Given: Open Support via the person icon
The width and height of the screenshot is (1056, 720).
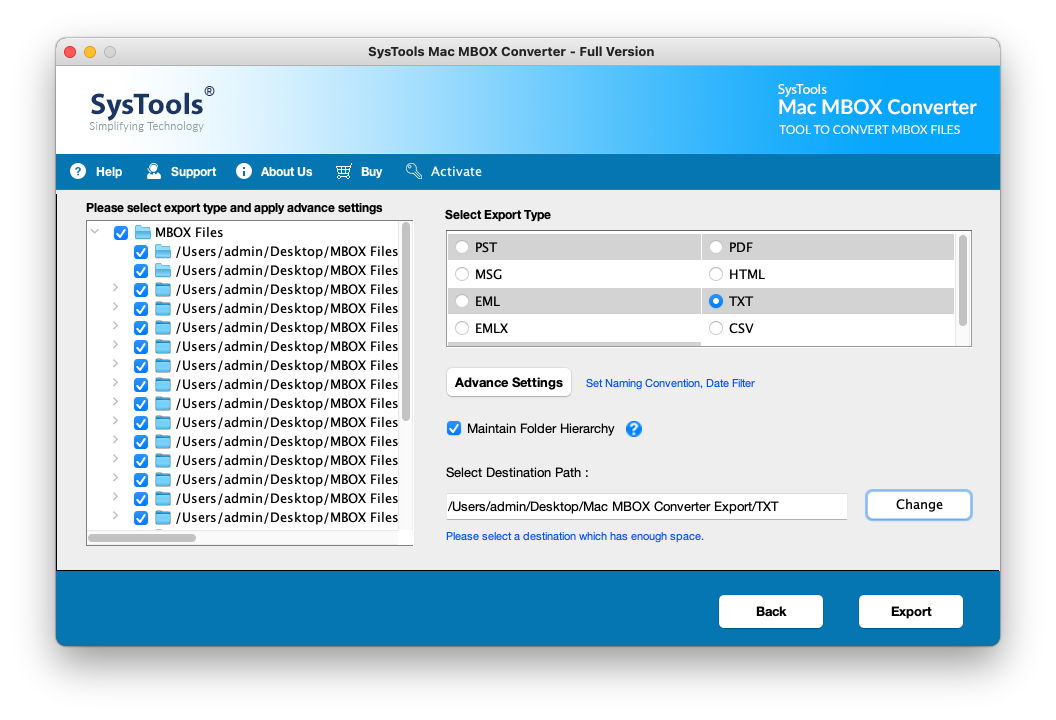Looking at the screenshot, I should [154, 172].
